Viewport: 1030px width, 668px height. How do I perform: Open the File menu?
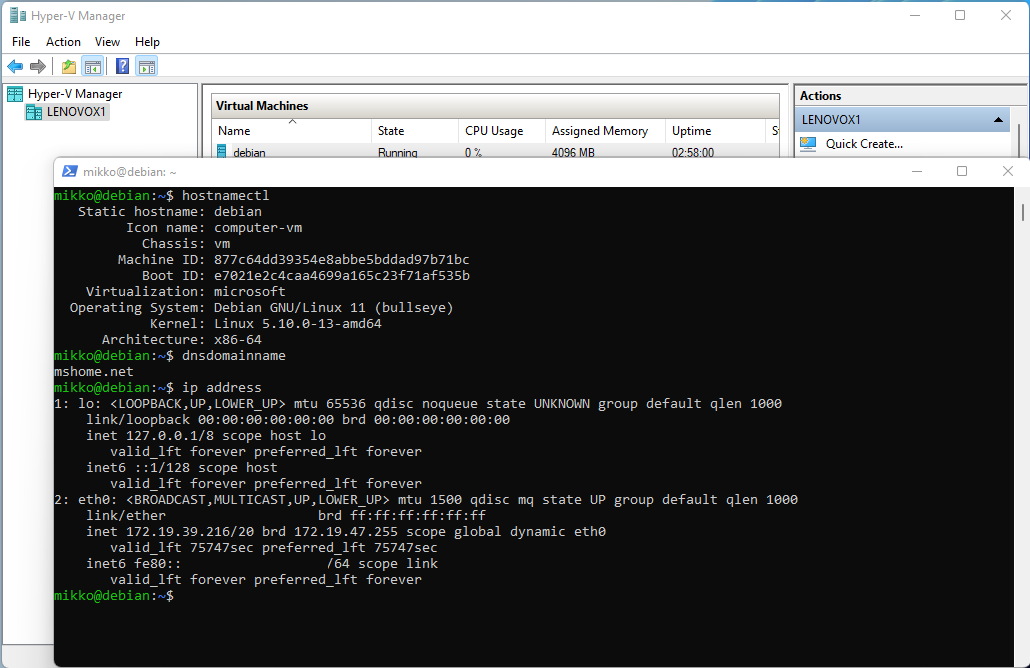[20, 41]
